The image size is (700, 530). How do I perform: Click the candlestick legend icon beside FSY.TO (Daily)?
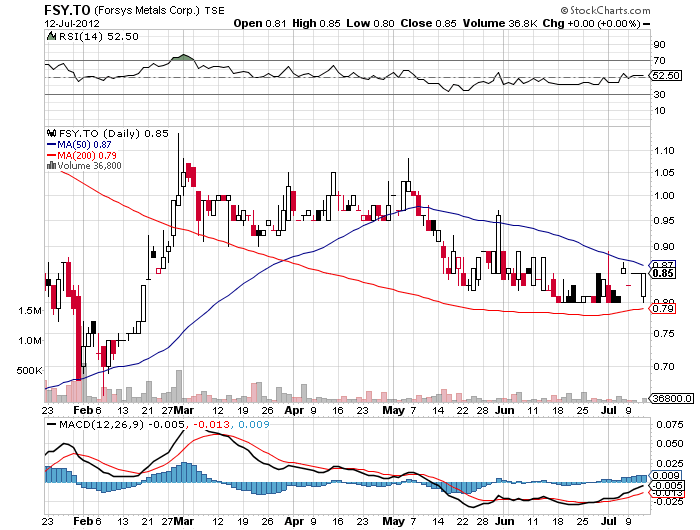[x=52, y=133]
